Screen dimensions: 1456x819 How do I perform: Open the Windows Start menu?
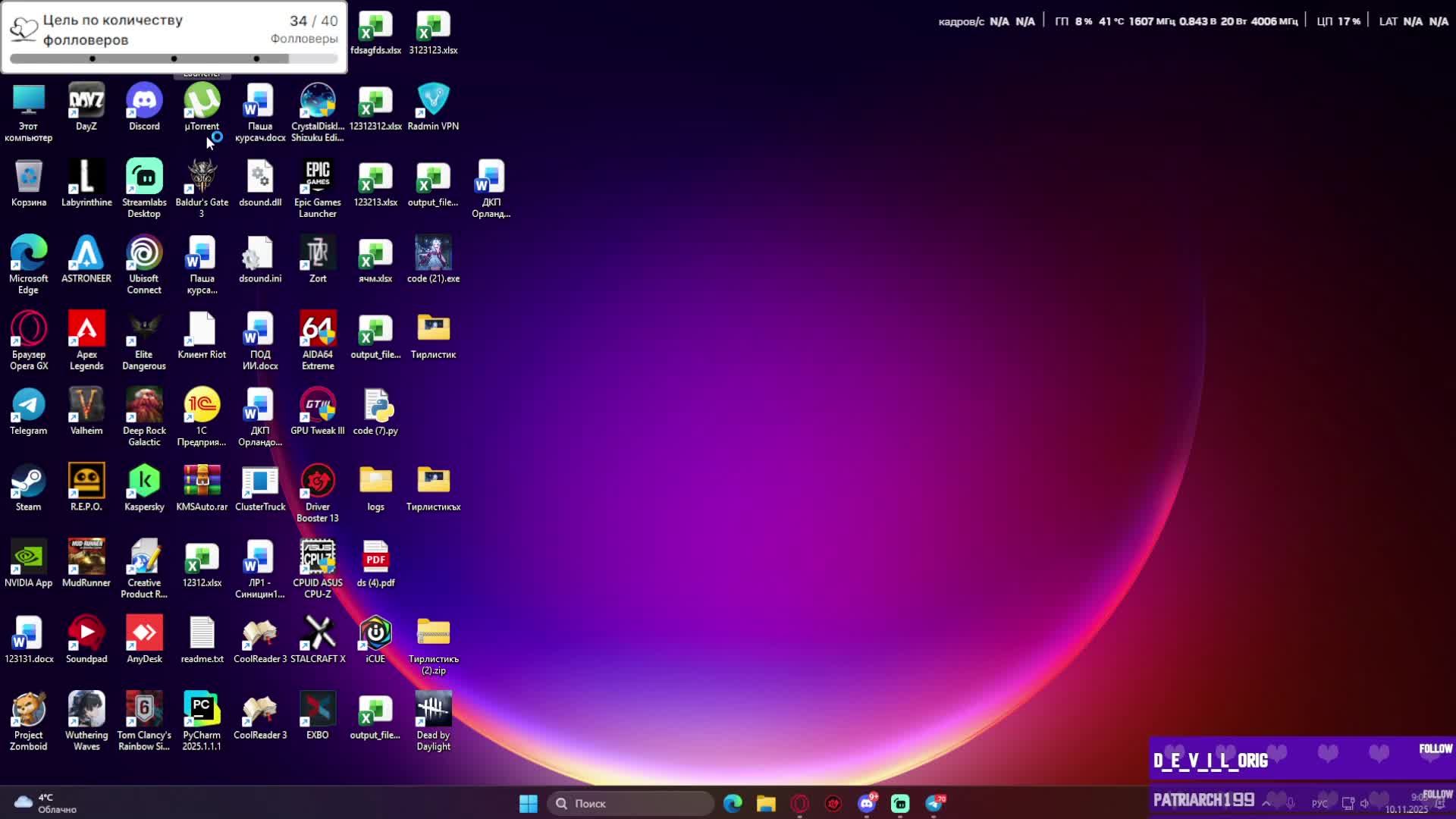pos(529,803)
